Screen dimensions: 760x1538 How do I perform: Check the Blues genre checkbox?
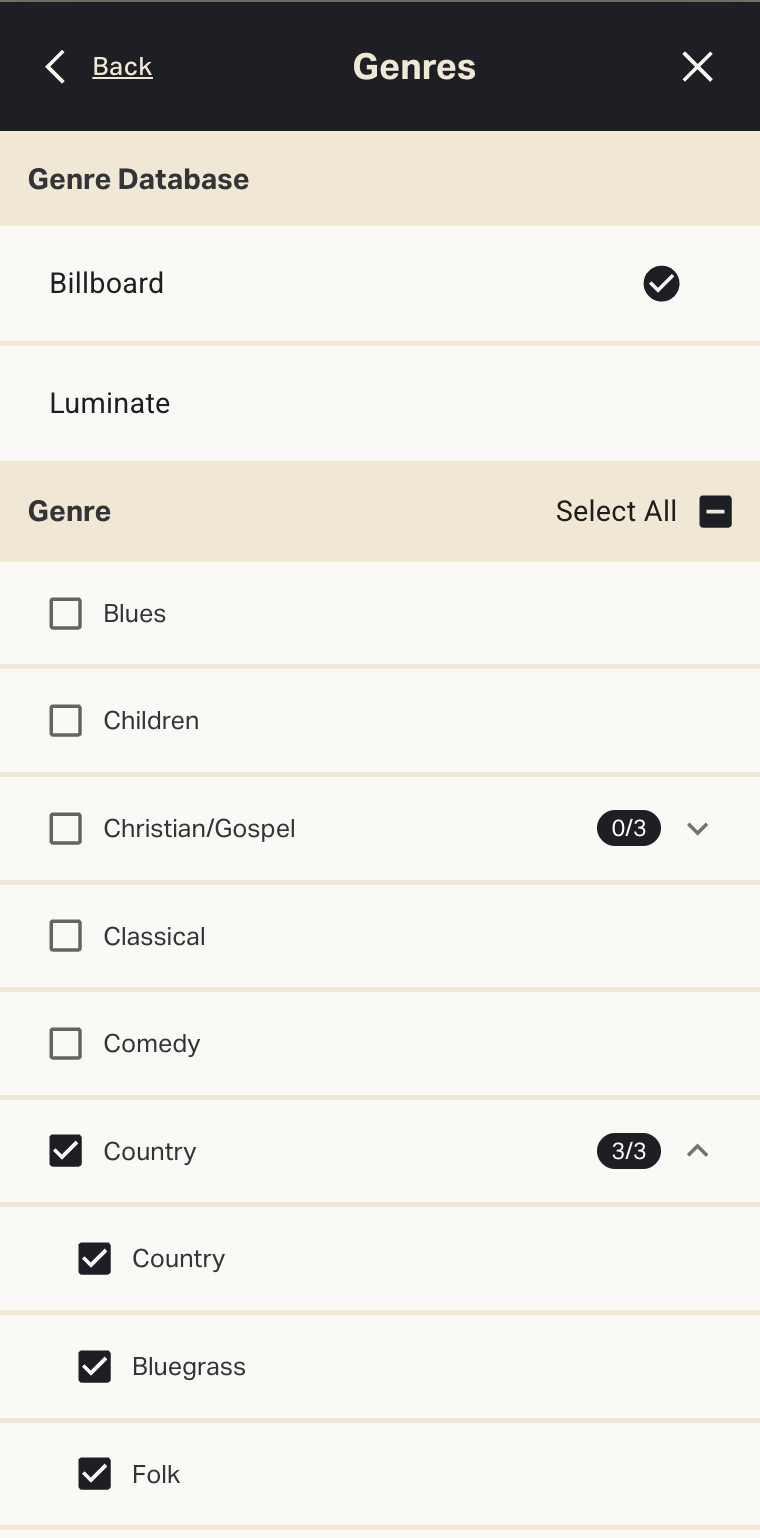coord(66,614)
